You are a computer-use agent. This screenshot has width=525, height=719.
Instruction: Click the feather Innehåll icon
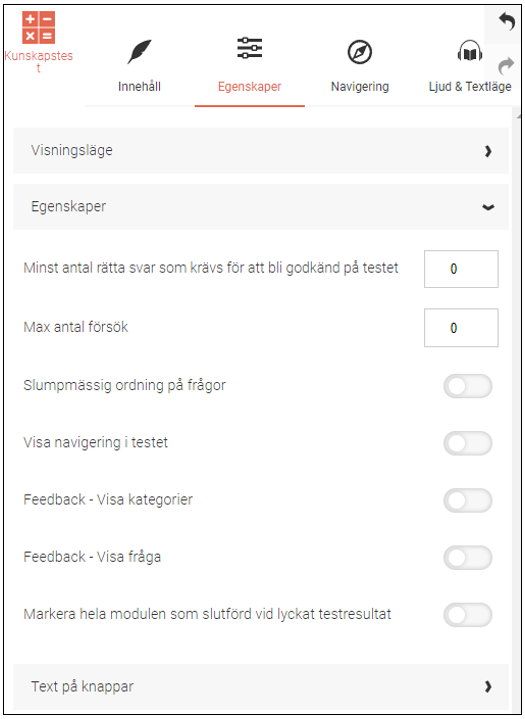[x=139, y=52]
